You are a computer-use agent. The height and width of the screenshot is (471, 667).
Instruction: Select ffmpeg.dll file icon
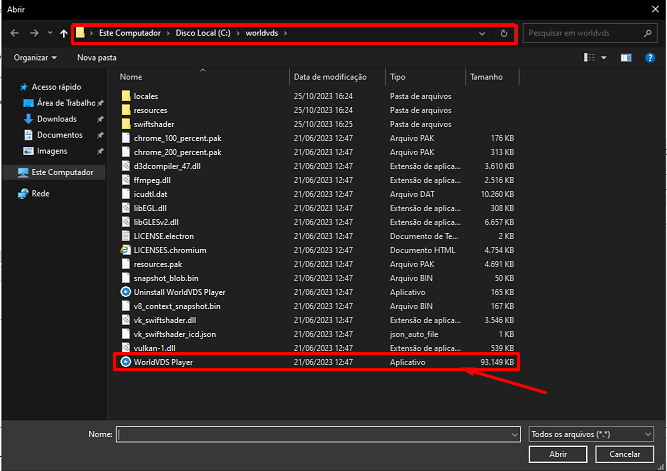click(x=125, y=180)
